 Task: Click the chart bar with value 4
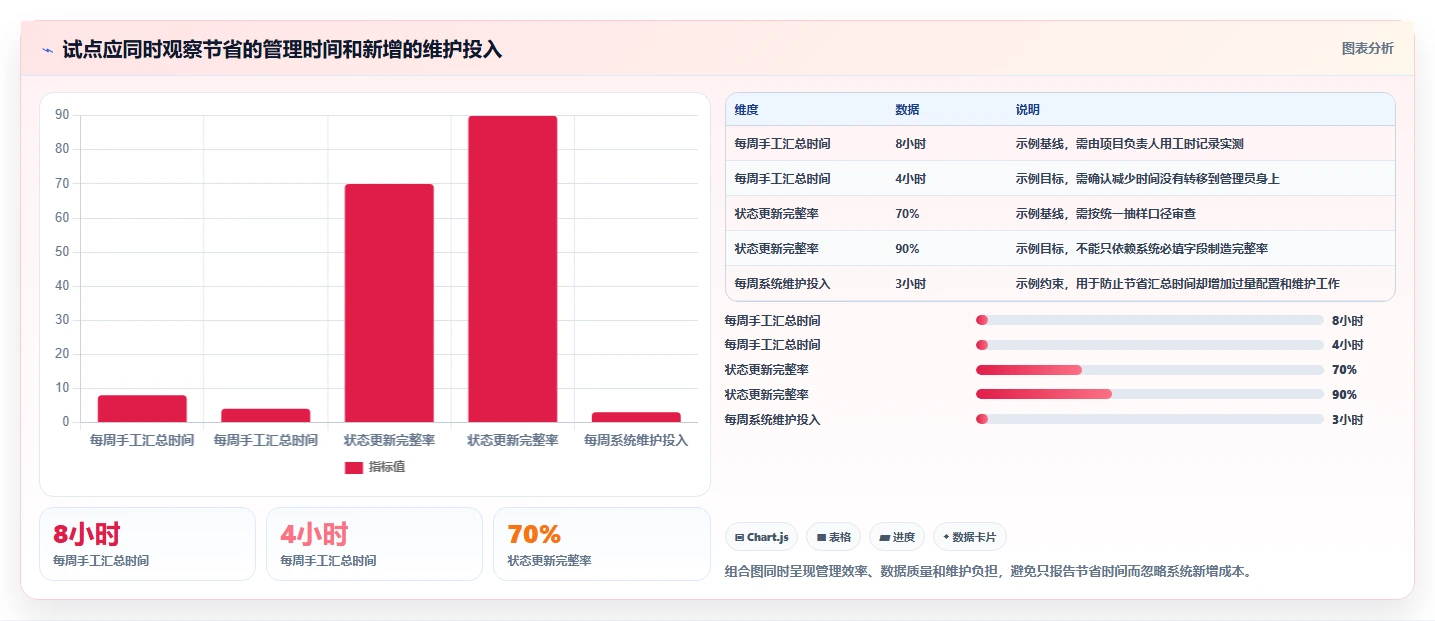coord(266,415)
